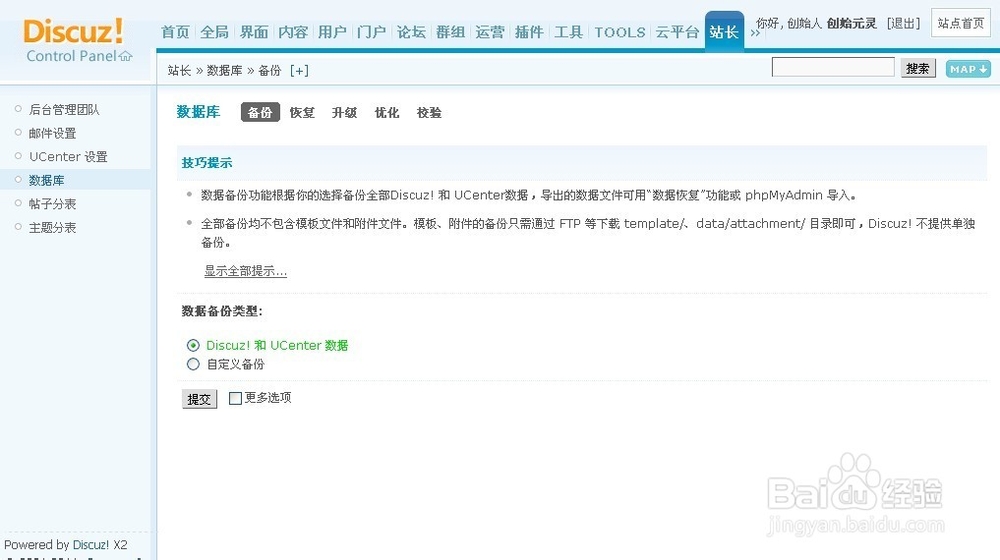Open the 论坛 top menu
The width and height of the screenshot is (1000, 560).
(411, 32)
